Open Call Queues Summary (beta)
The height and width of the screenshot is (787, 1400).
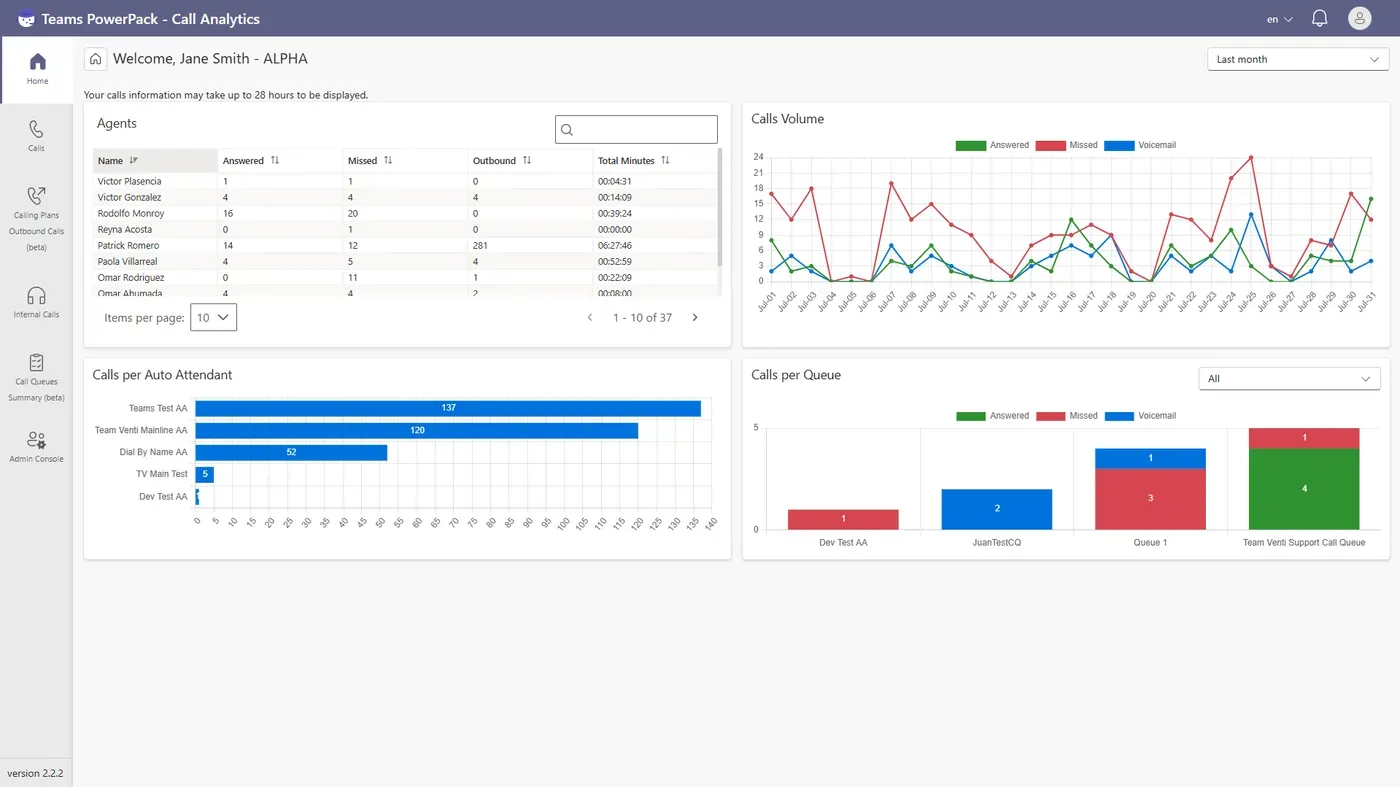click(x=37, y=376)
